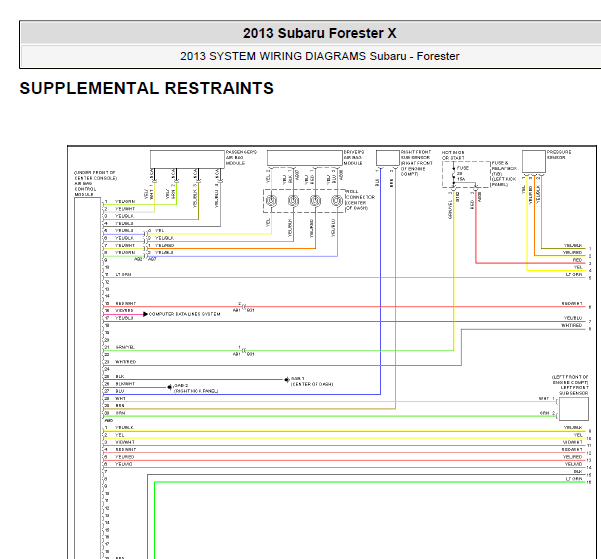Click the Driver's Air Bag Module box
The image size is (601, 559).
click(x=304, y=158)
